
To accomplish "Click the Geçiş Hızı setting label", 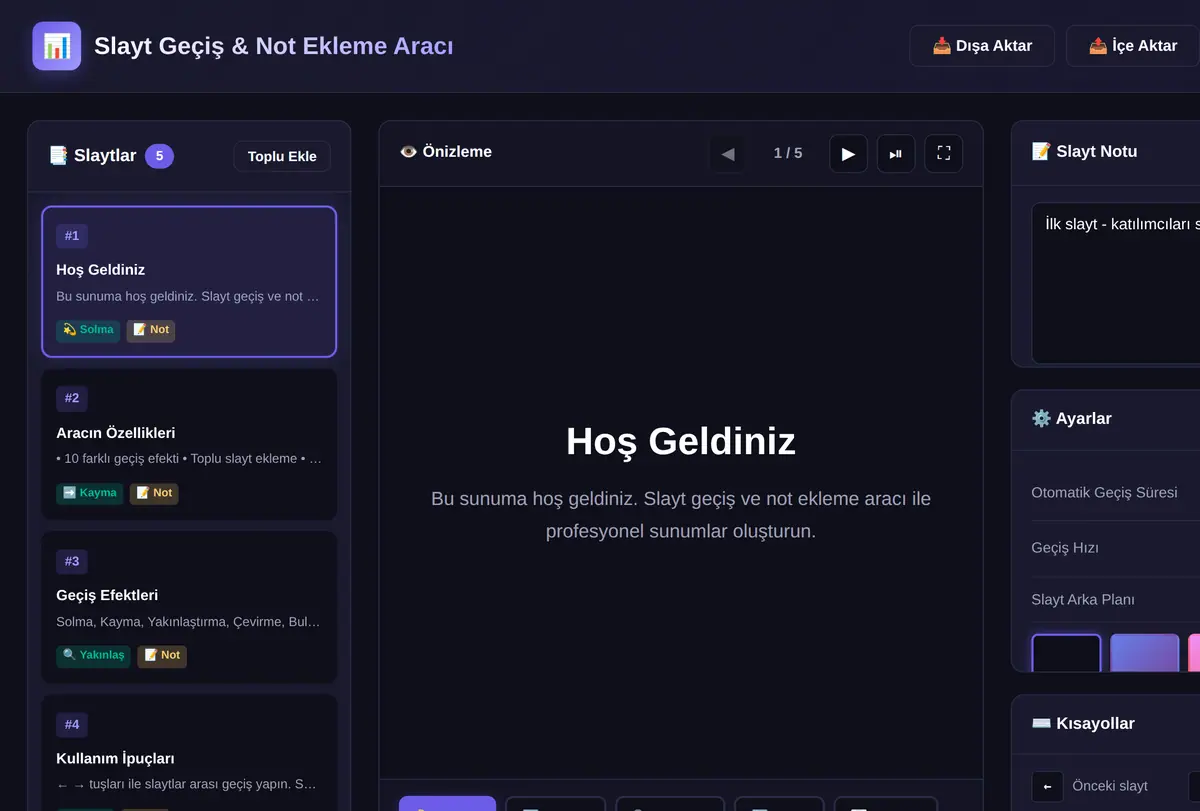I will point(1065,548).
